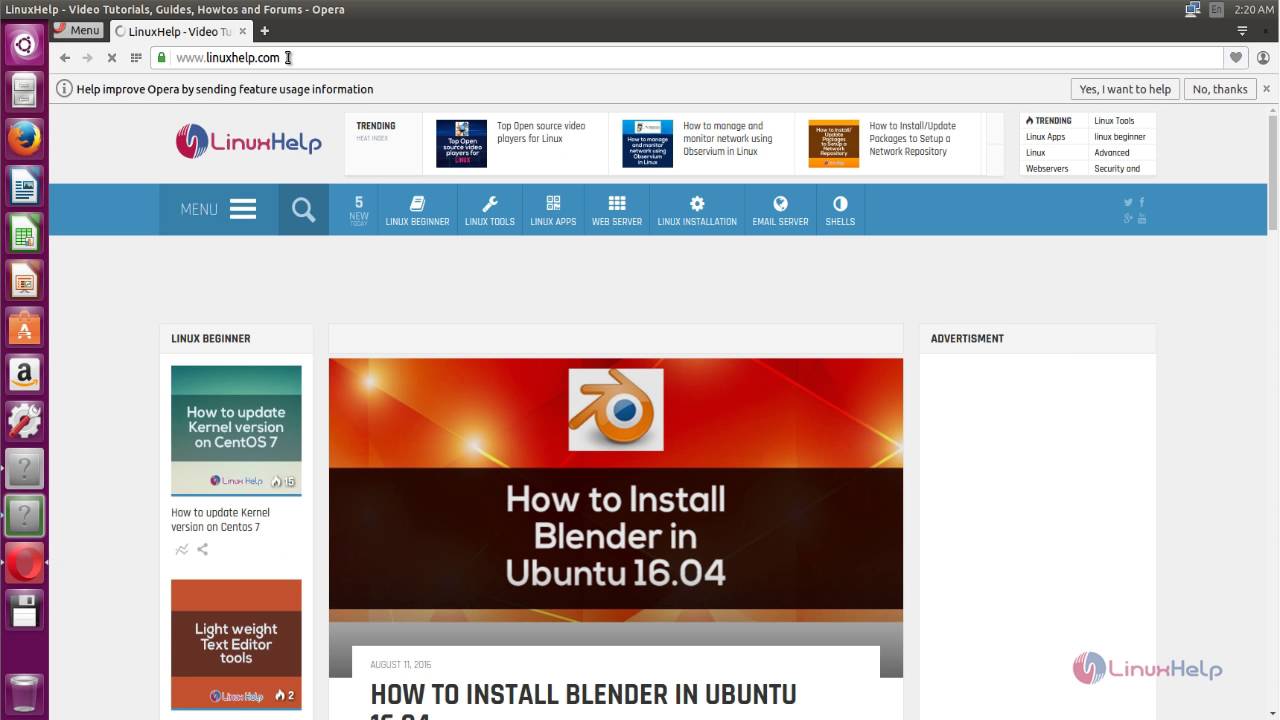1280x720 pixels.
Task: Click the green padlock security badge
Action: 161,58
